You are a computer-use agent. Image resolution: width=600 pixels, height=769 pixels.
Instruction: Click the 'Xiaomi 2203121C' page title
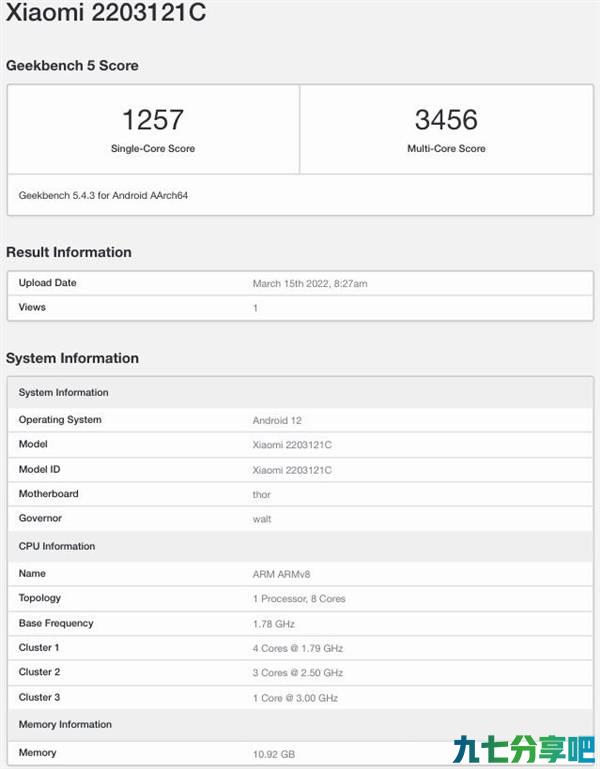[106, 12]
